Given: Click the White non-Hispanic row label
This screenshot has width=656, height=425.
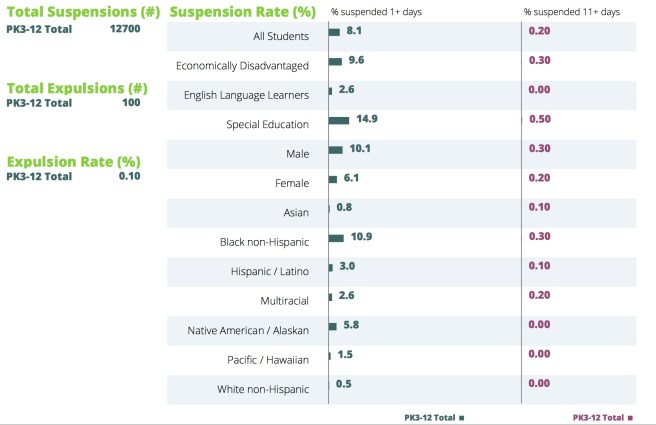Looking at the screenshot, I should click(263, 390).
